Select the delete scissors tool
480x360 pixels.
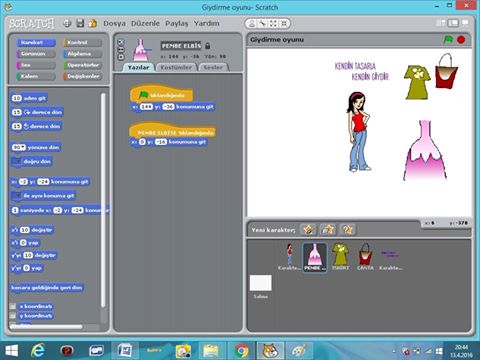263,23
